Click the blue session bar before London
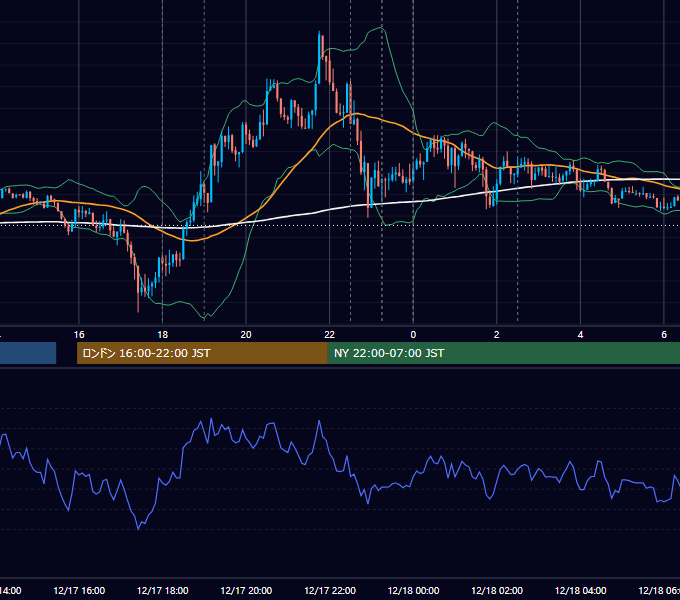 point(28,353)
